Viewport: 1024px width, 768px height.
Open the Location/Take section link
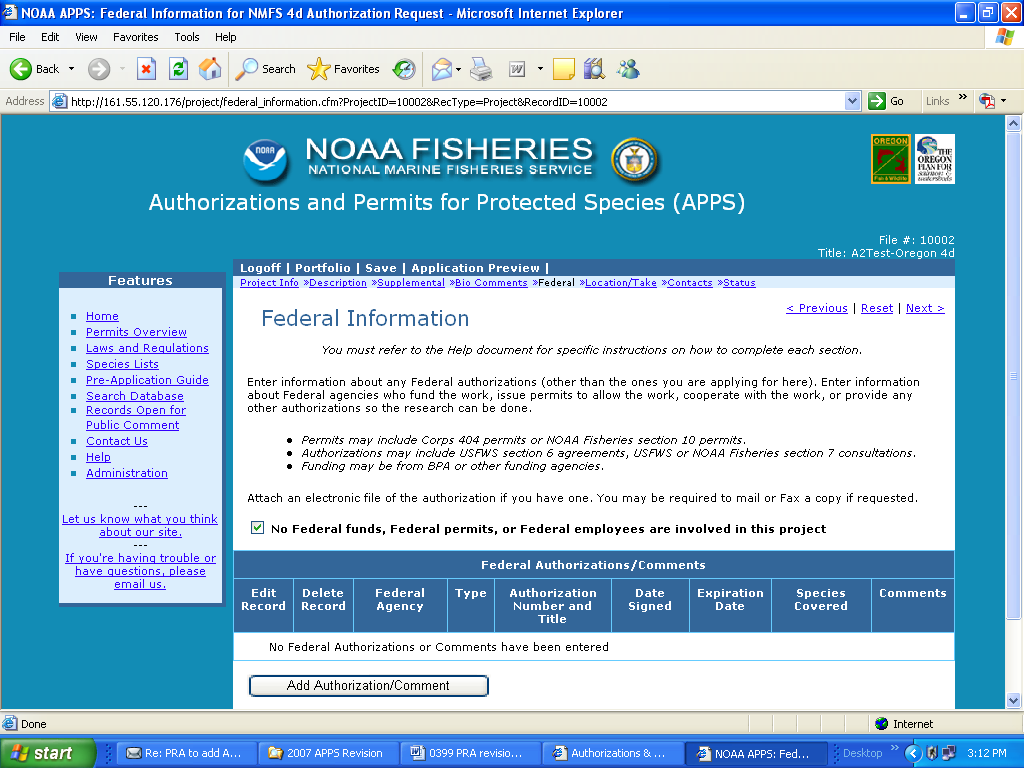(x=620, y=283)
